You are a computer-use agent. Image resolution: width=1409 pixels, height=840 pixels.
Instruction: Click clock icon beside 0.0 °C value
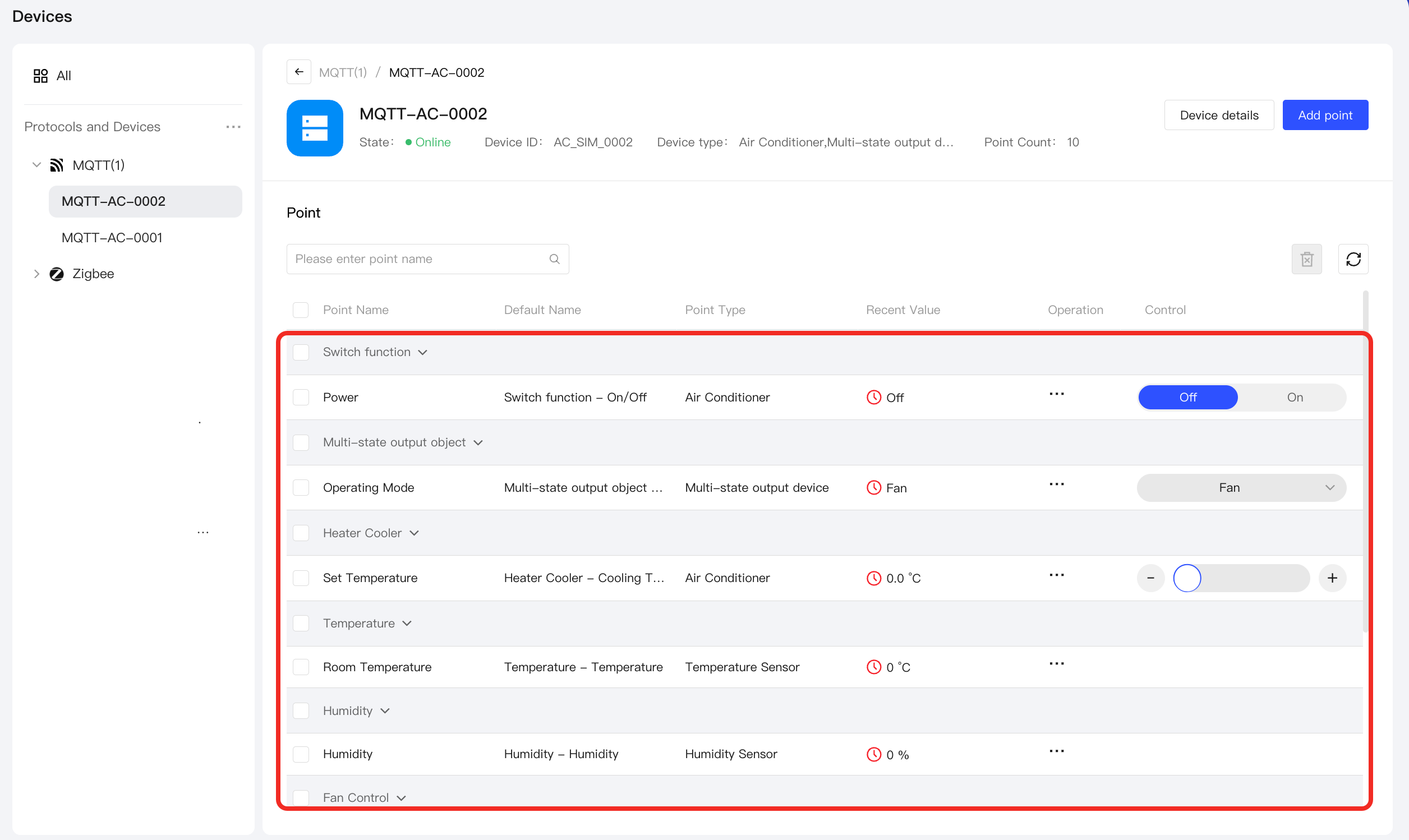tap(874, 578)
